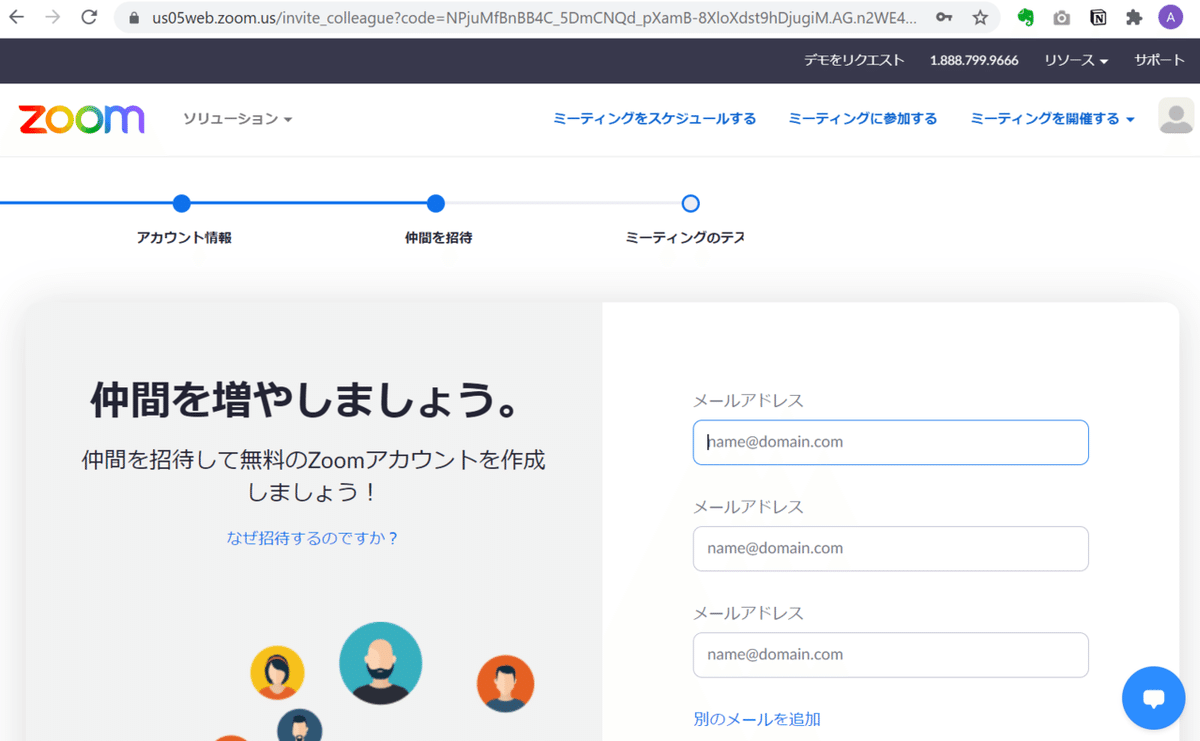Click デモをリクエスト link
The image size is (1200, 741).
[854, 60]
